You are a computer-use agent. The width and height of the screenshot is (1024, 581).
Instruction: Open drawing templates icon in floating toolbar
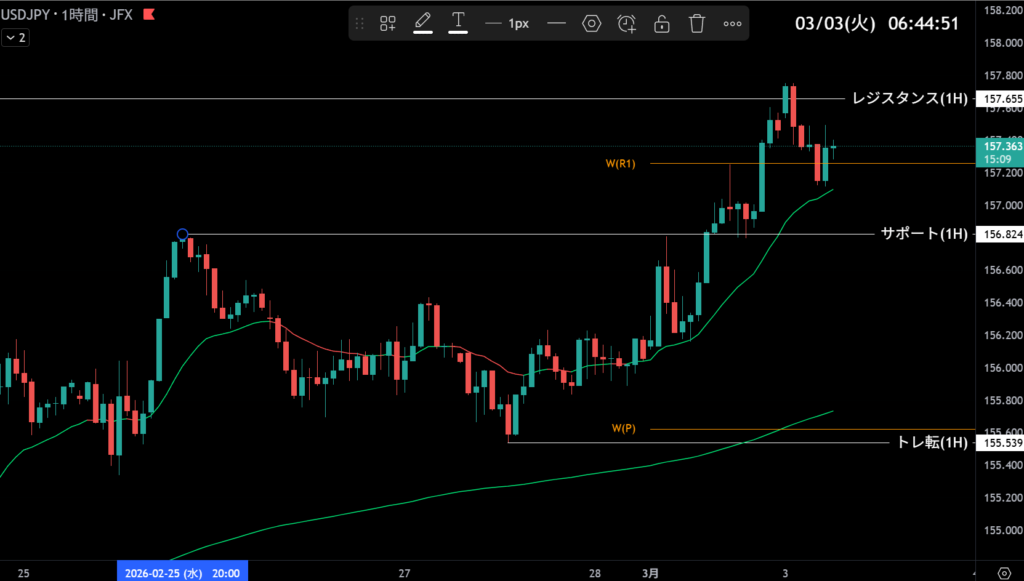tap(388, 23)
